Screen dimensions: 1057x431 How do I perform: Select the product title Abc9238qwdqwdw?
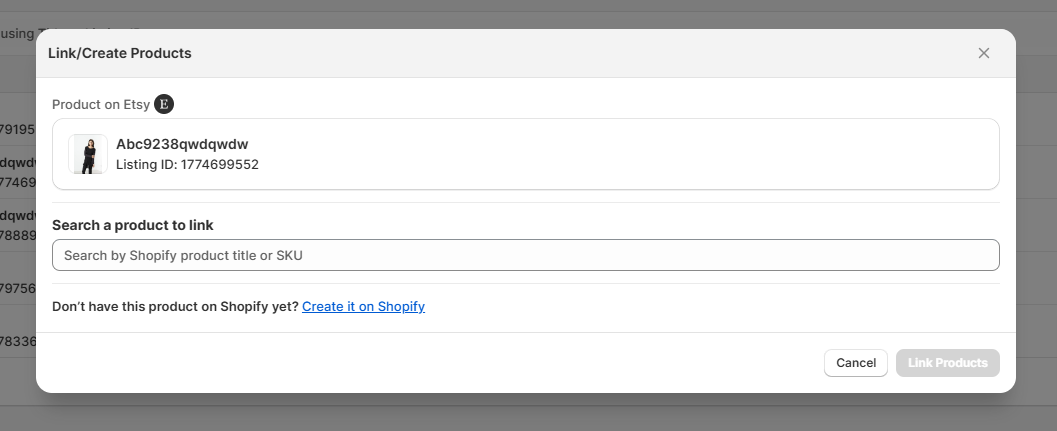coord(182,144)
